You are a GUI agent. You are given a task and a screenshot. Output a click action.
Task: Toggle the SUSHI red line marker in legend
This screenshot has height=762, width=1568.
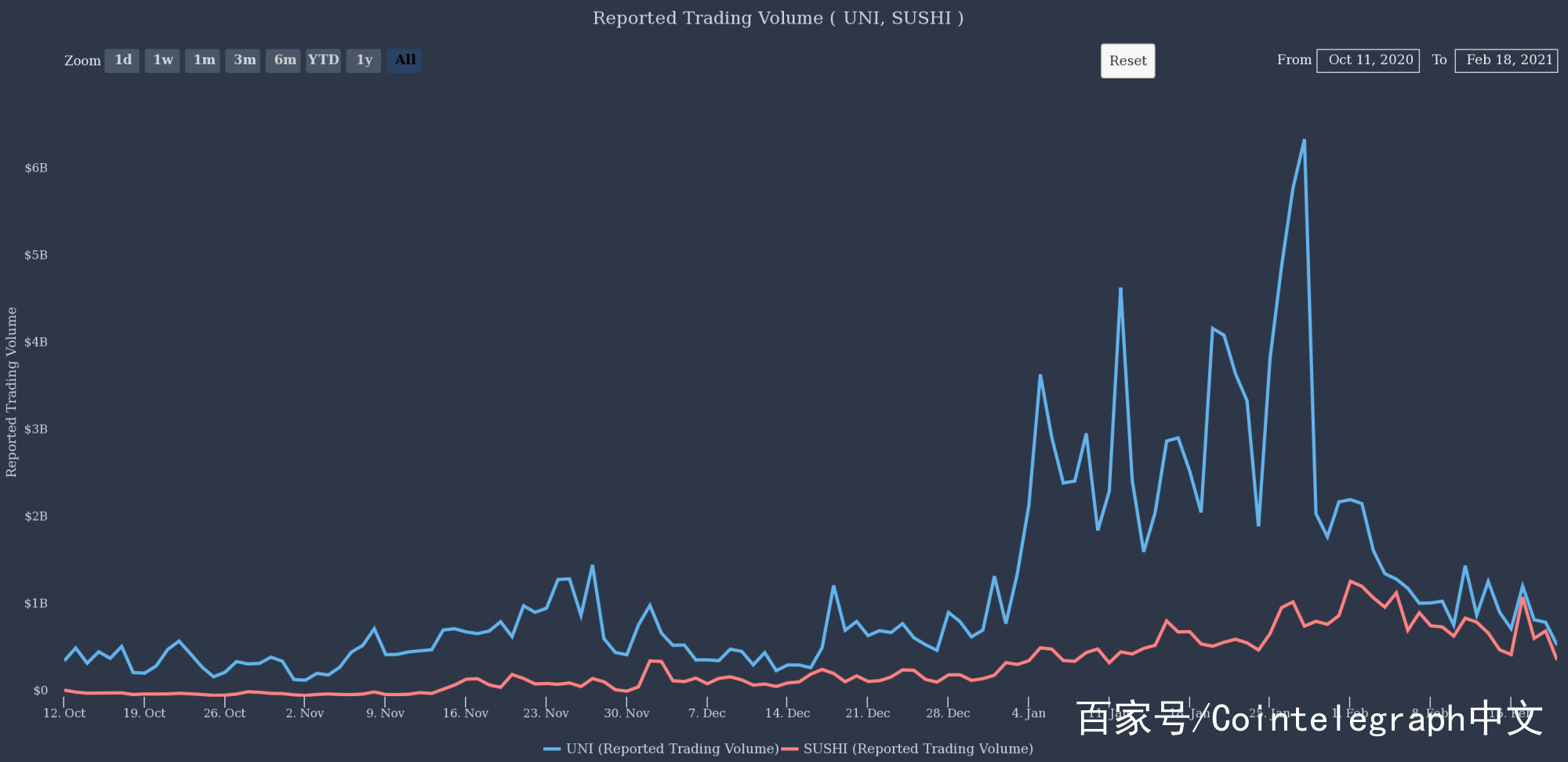pos(792,749)
